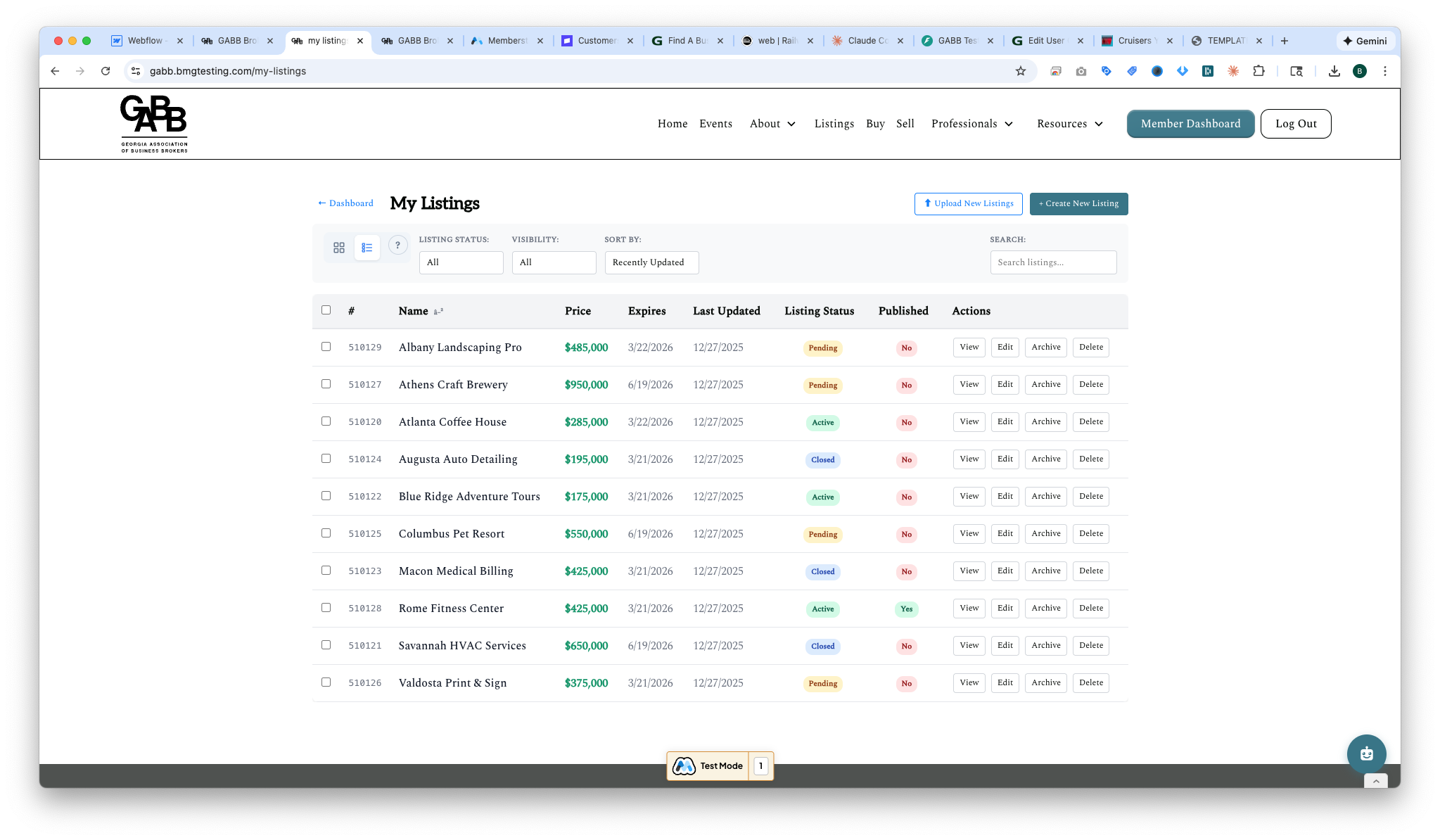Open the Downloads icon in the browser toolbar
This screenshot has height=840, width=1440.
click(1333, 71)
